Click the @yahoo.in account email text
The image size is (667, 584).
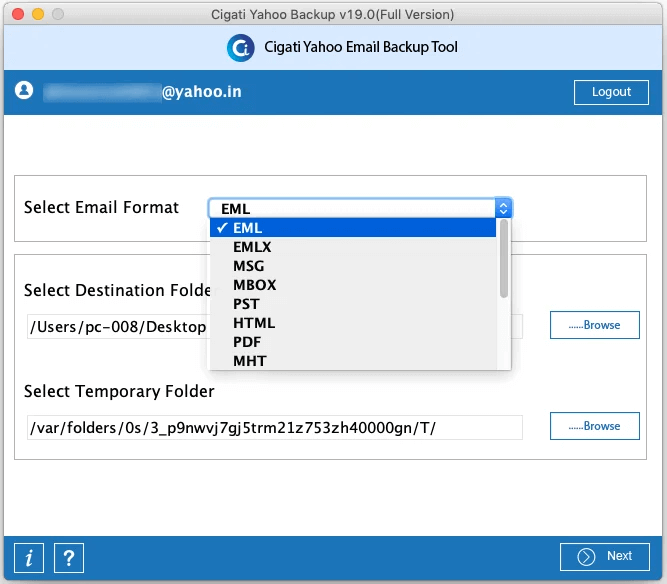202,91
